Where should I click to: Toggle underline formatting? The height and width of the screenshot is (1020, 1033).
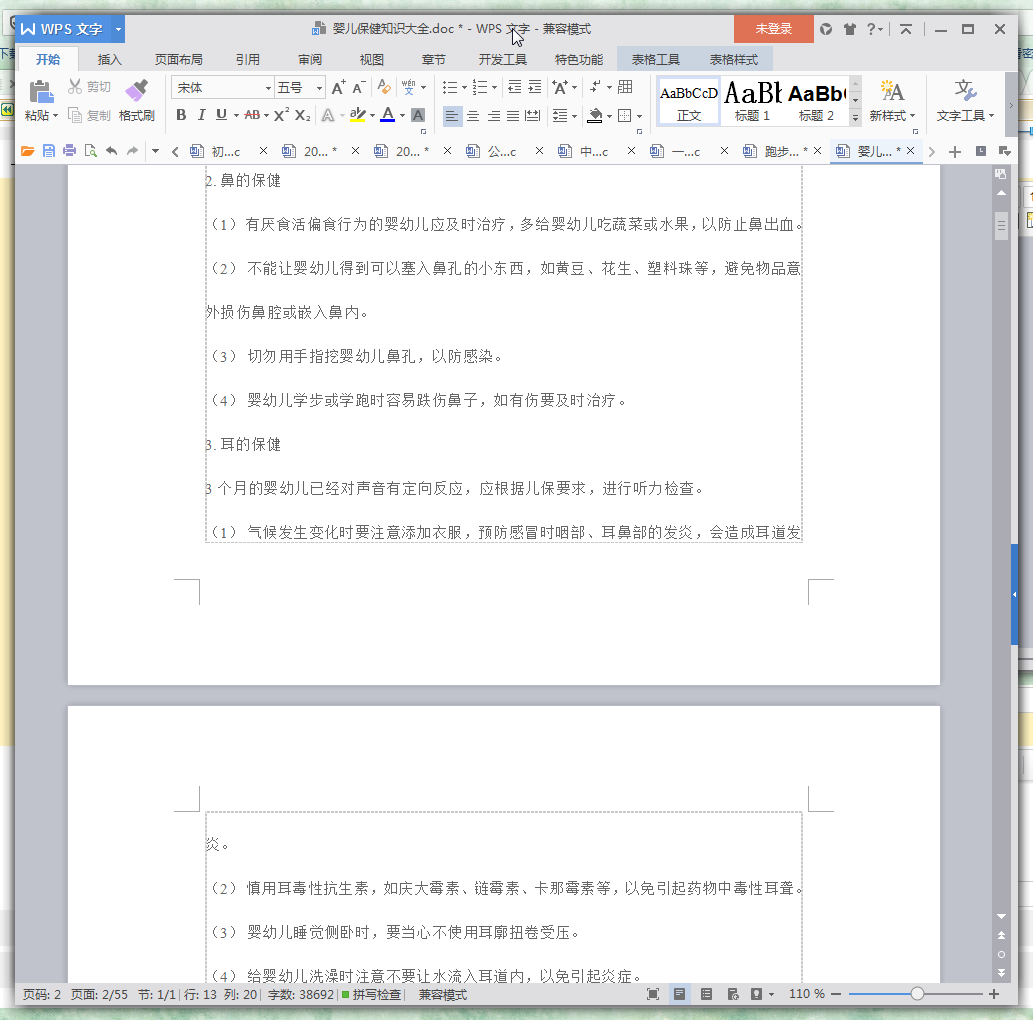pos(221,115)
